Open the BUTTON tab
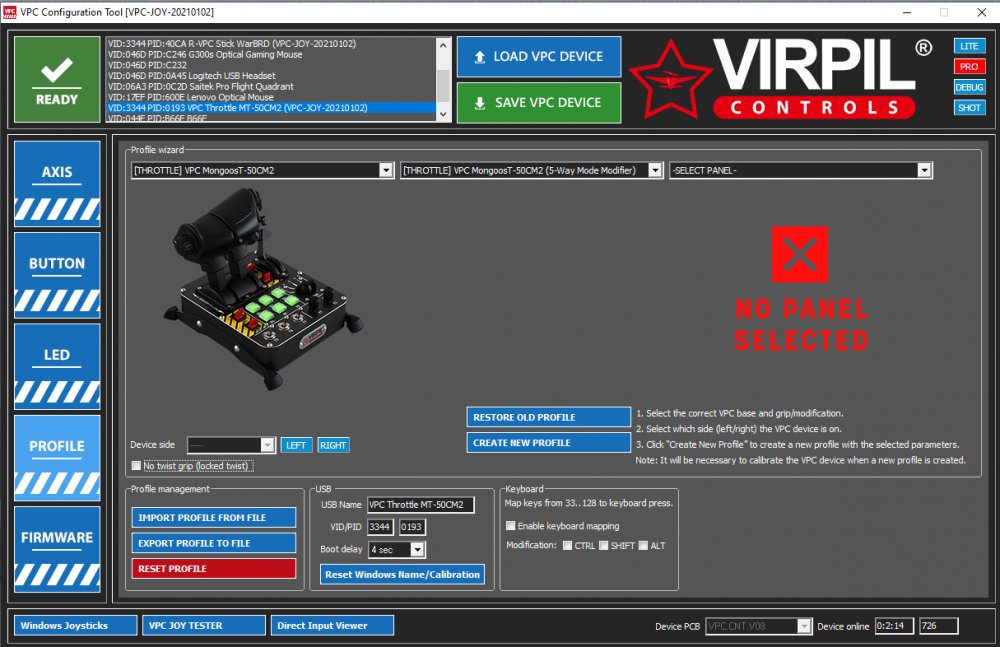This screenshot has height=647, width=1000. click(57, 275)
